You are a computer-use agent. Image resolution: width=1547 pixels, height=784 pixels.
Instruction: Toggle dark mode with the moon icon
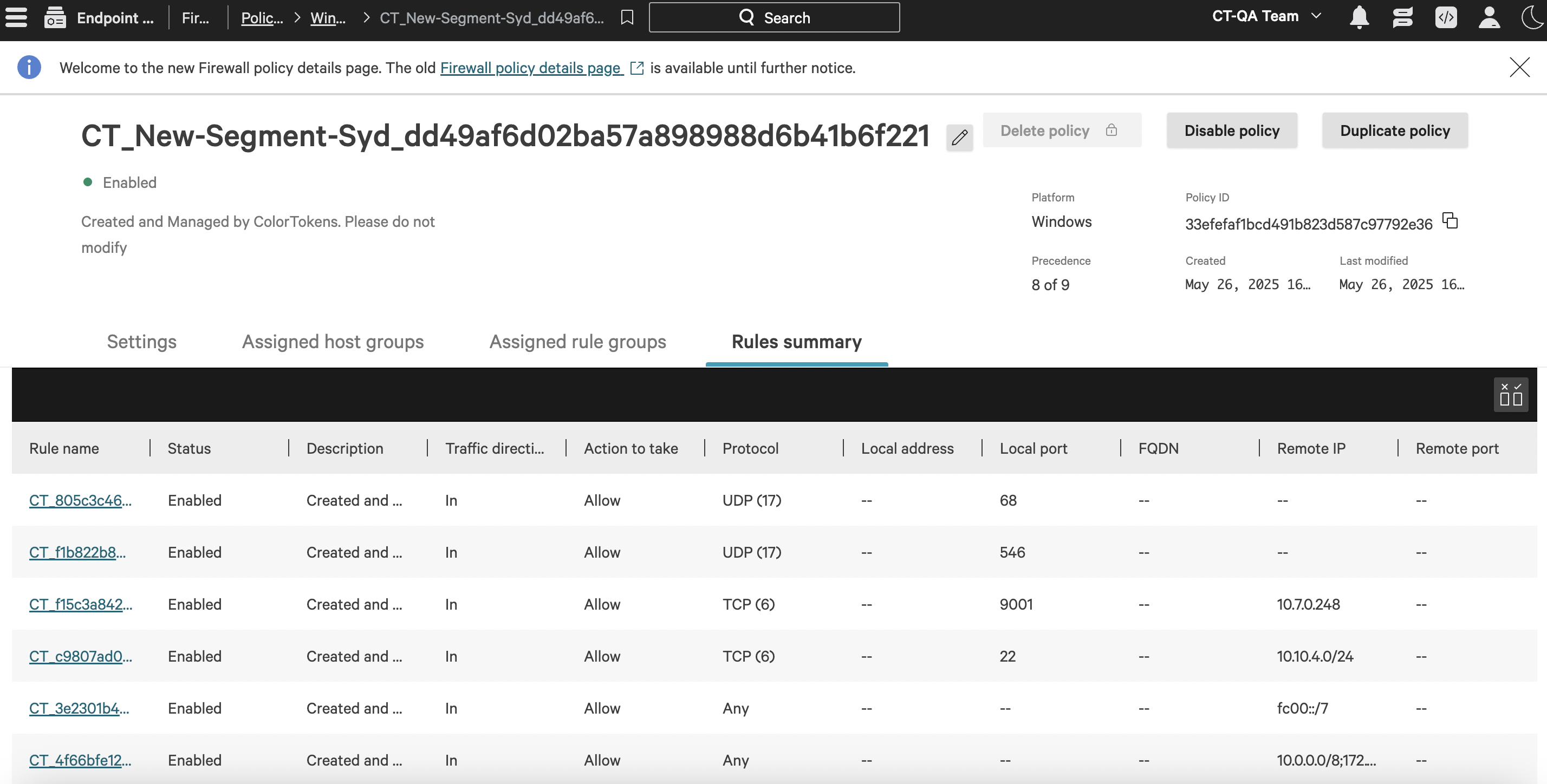point(1532,17)
